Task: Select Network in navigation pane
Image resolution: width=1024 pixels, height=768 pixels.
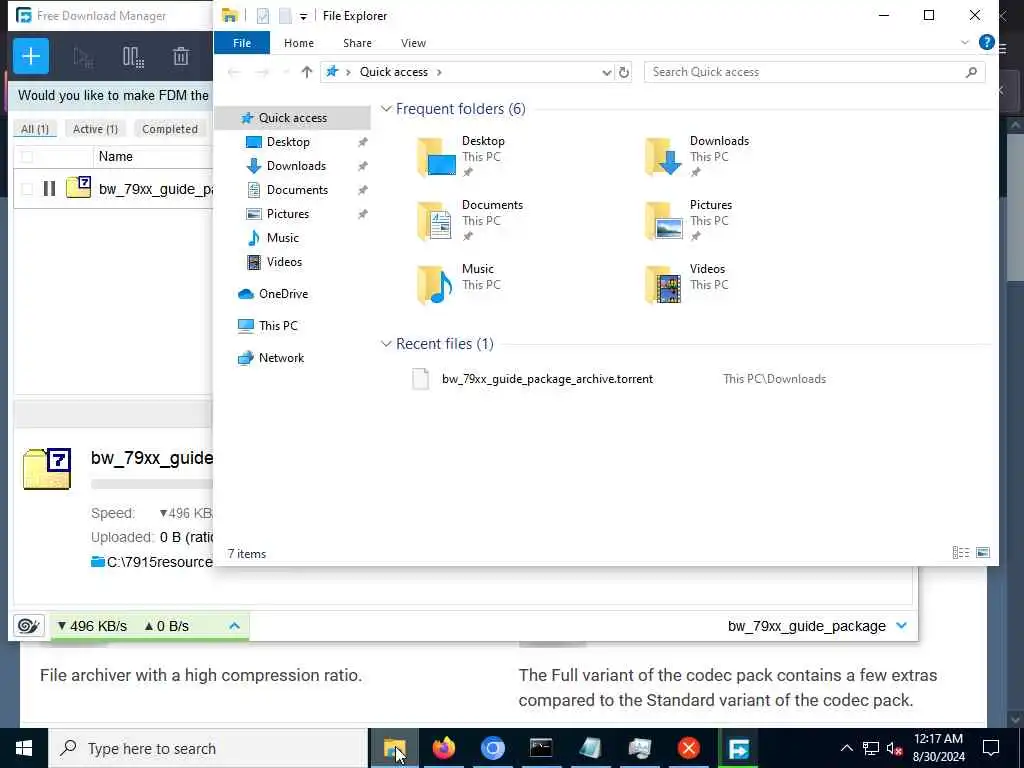Action: pyautogui.click(x=281, y=358)
